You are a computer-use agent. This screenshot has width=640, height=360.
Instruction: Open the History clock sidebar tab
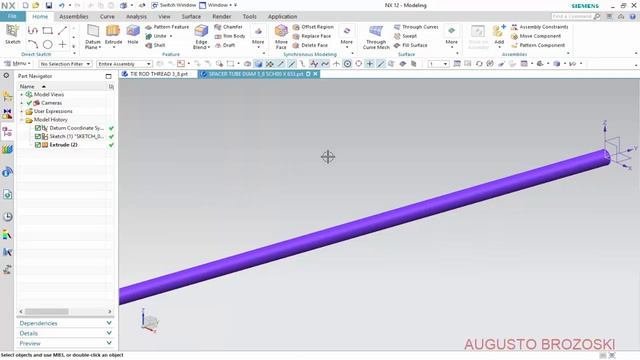coord(7,217)
